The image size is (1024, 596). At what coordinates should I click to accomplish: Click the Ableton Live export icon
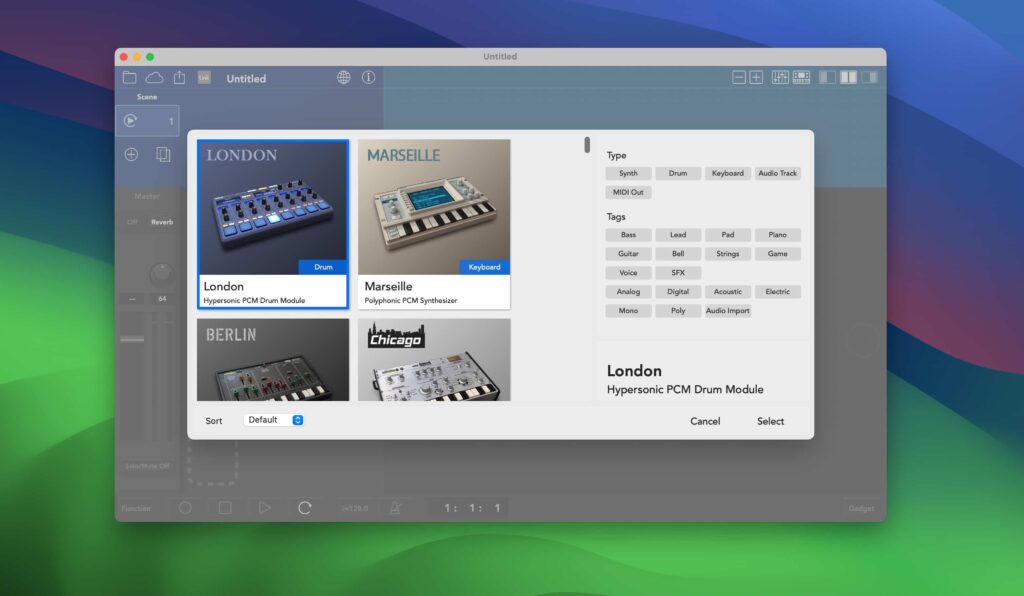coord(204,77)
